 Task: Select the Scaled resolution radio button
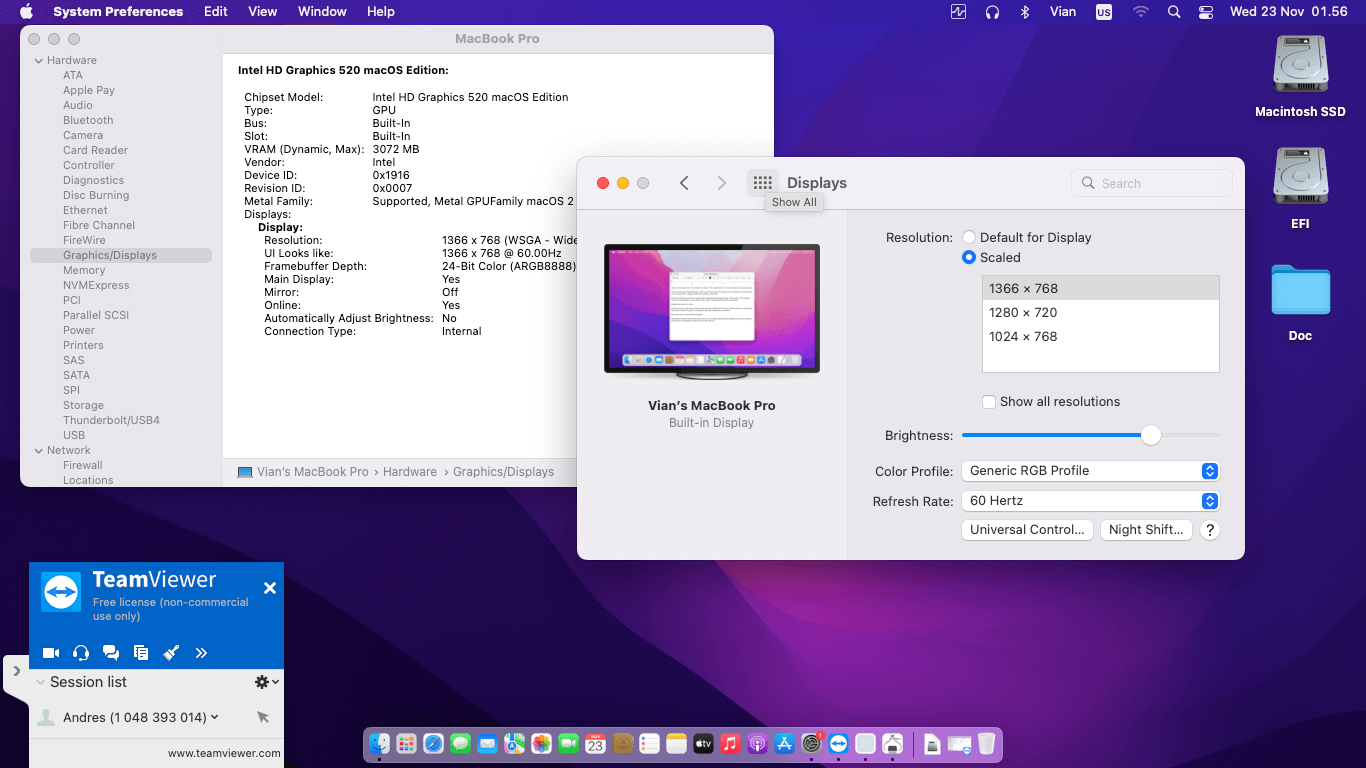pyautogui.click(x=969, y=258)
